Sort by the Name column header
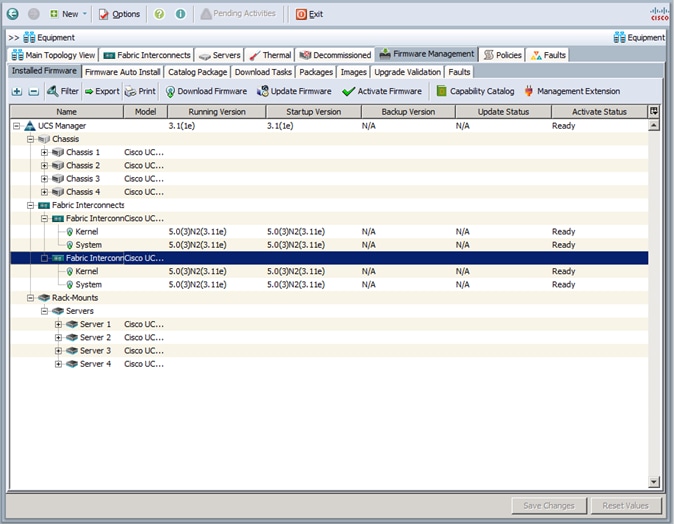 (x=67, y=112)
